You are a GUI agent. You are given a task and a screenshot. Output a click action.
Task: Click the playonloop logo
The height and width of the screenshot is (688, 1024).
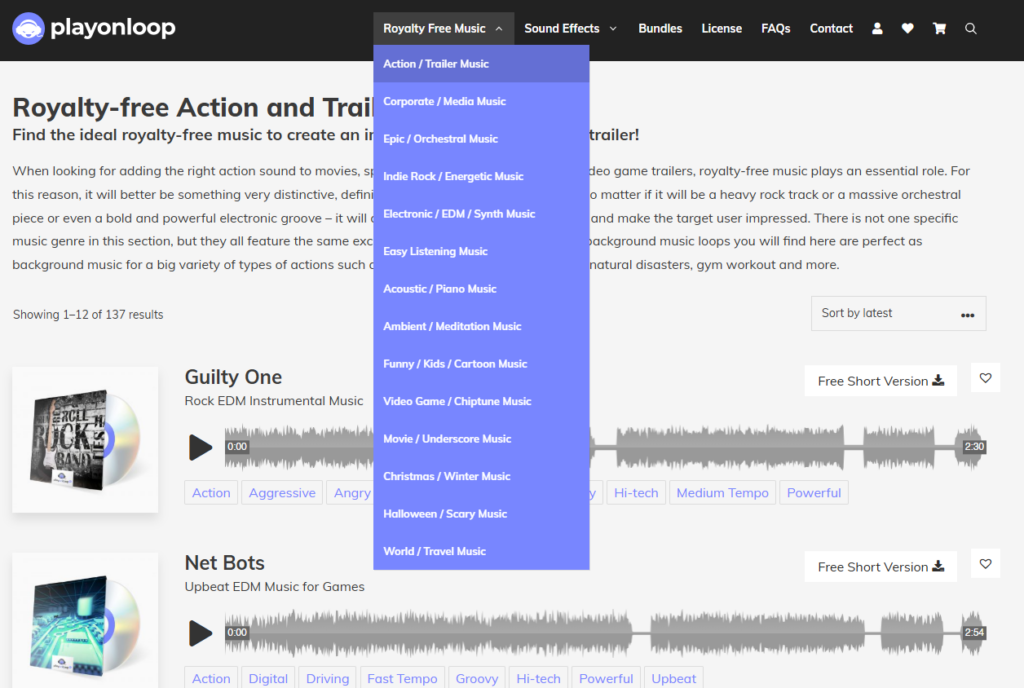pyautogui.click(x=94, y=28)
